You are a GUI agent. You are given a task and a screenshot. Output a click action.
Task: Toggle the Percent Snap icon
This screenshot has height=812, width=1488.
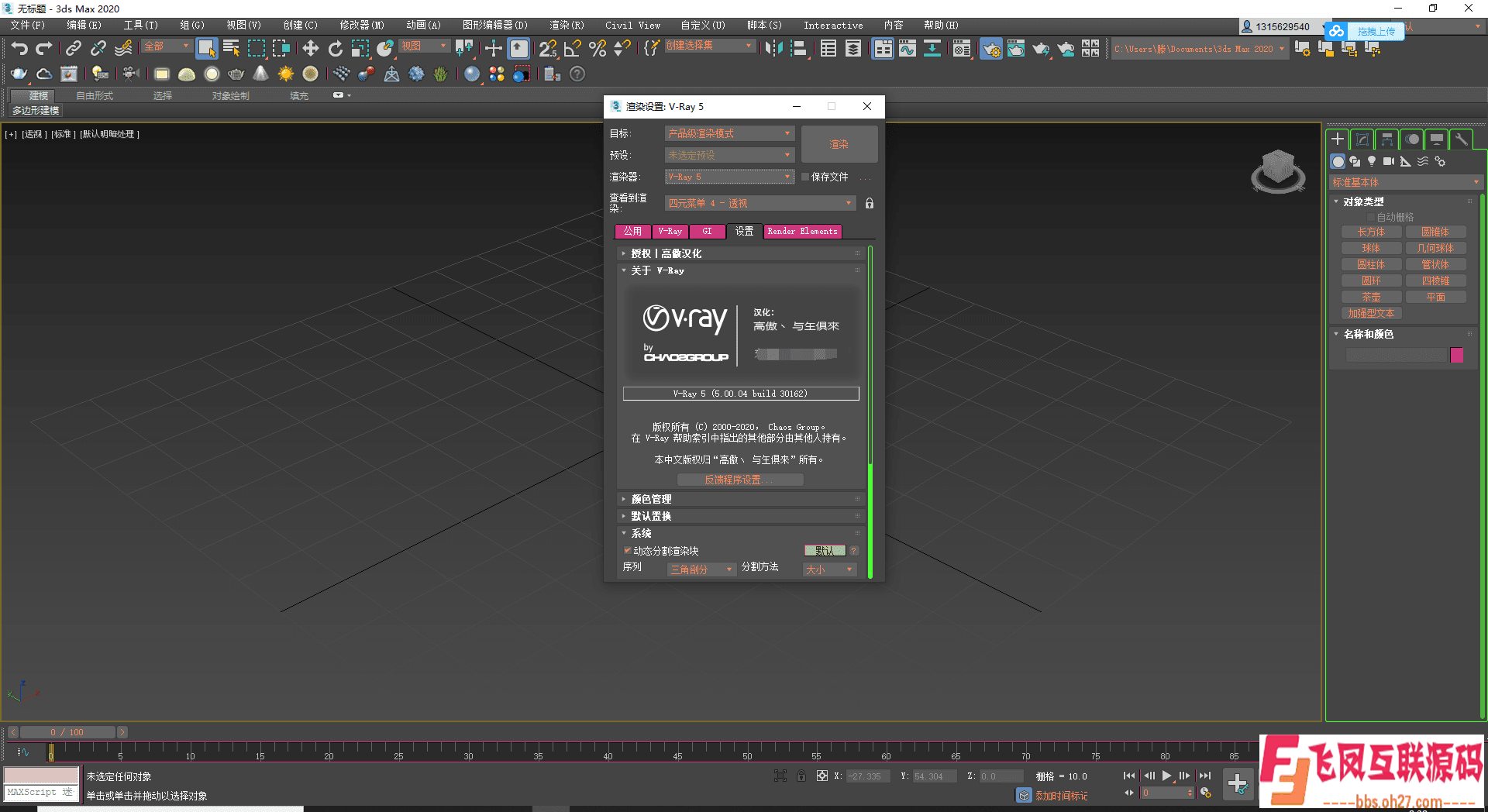click(598, 49)
